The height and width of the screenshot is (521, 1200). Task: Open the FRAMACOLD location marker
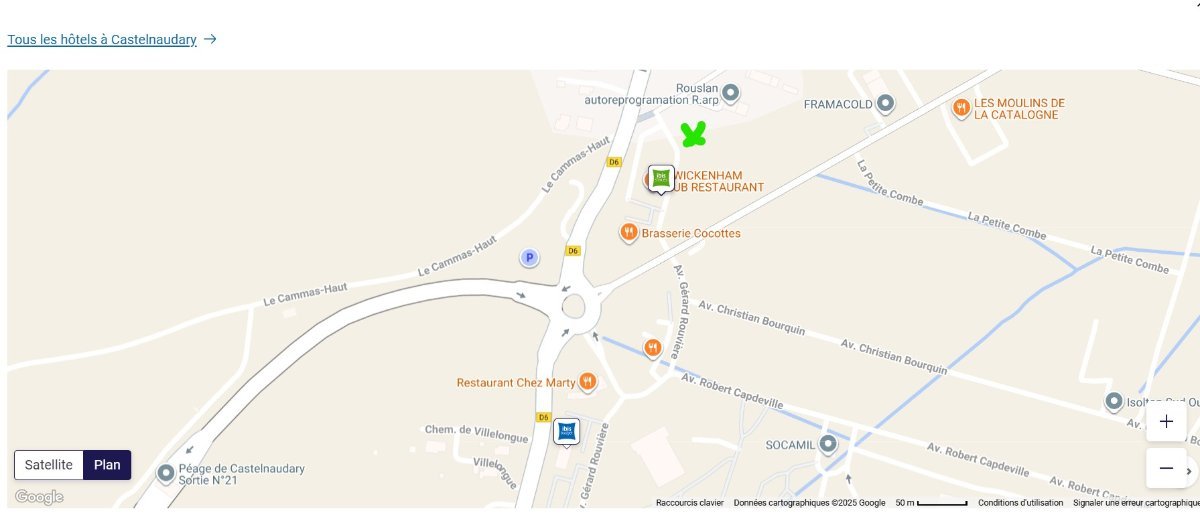(885, 103)
